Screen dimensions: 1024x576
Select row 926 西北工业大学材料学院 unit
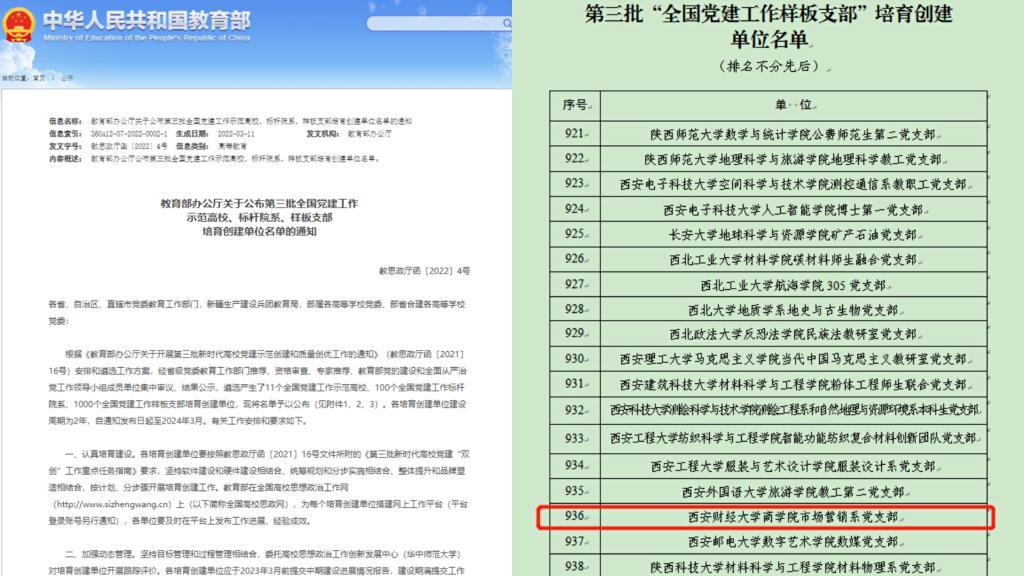[793, 259]
